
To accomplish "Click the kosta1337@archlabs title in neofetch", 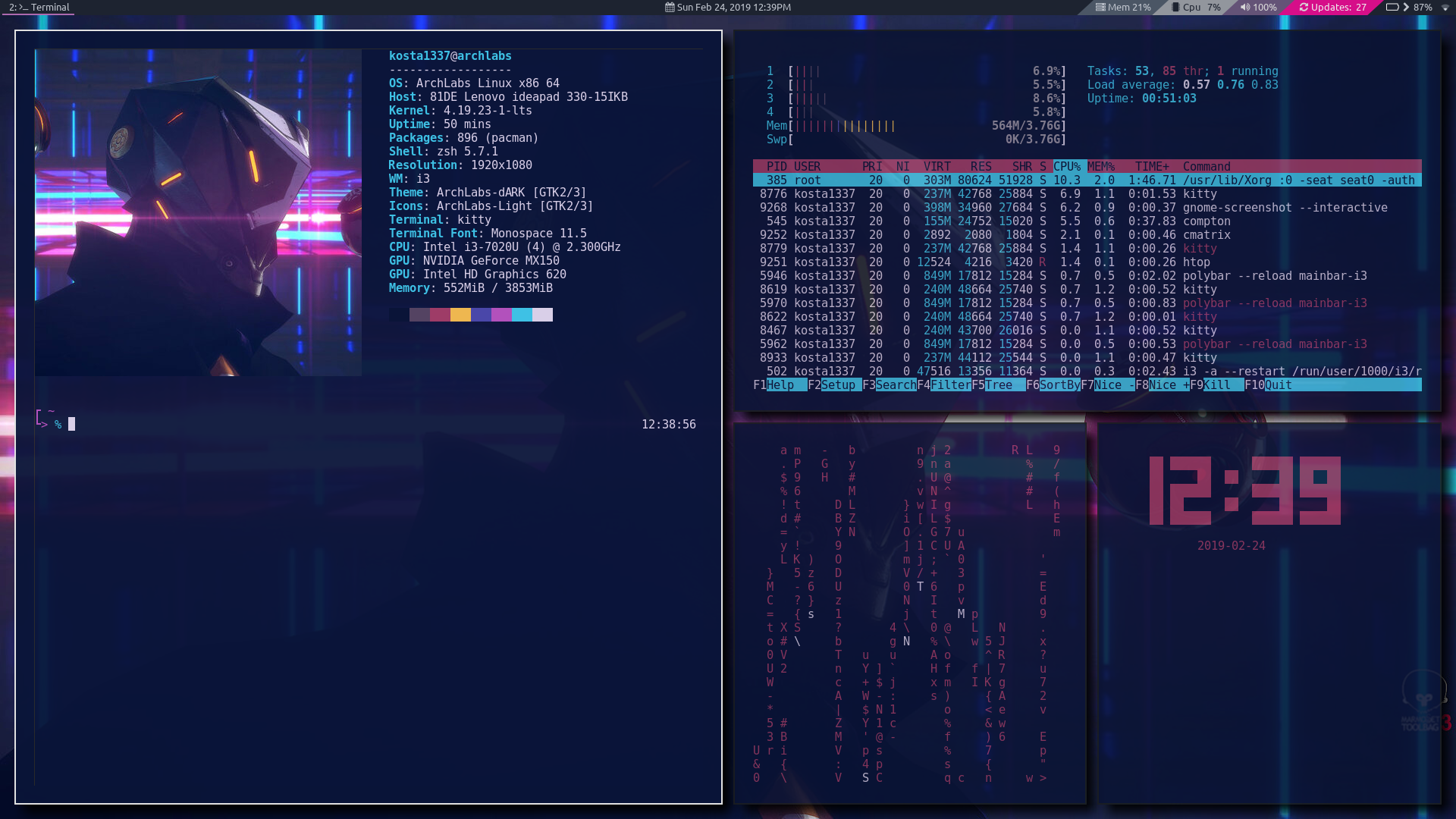I will 450,56.
